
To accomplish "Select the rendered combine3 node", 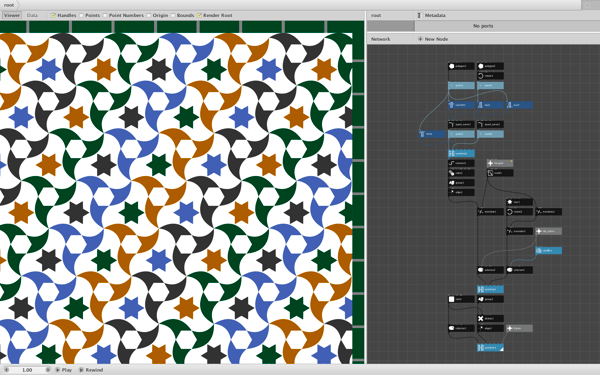I will click(x=491, y=347).
